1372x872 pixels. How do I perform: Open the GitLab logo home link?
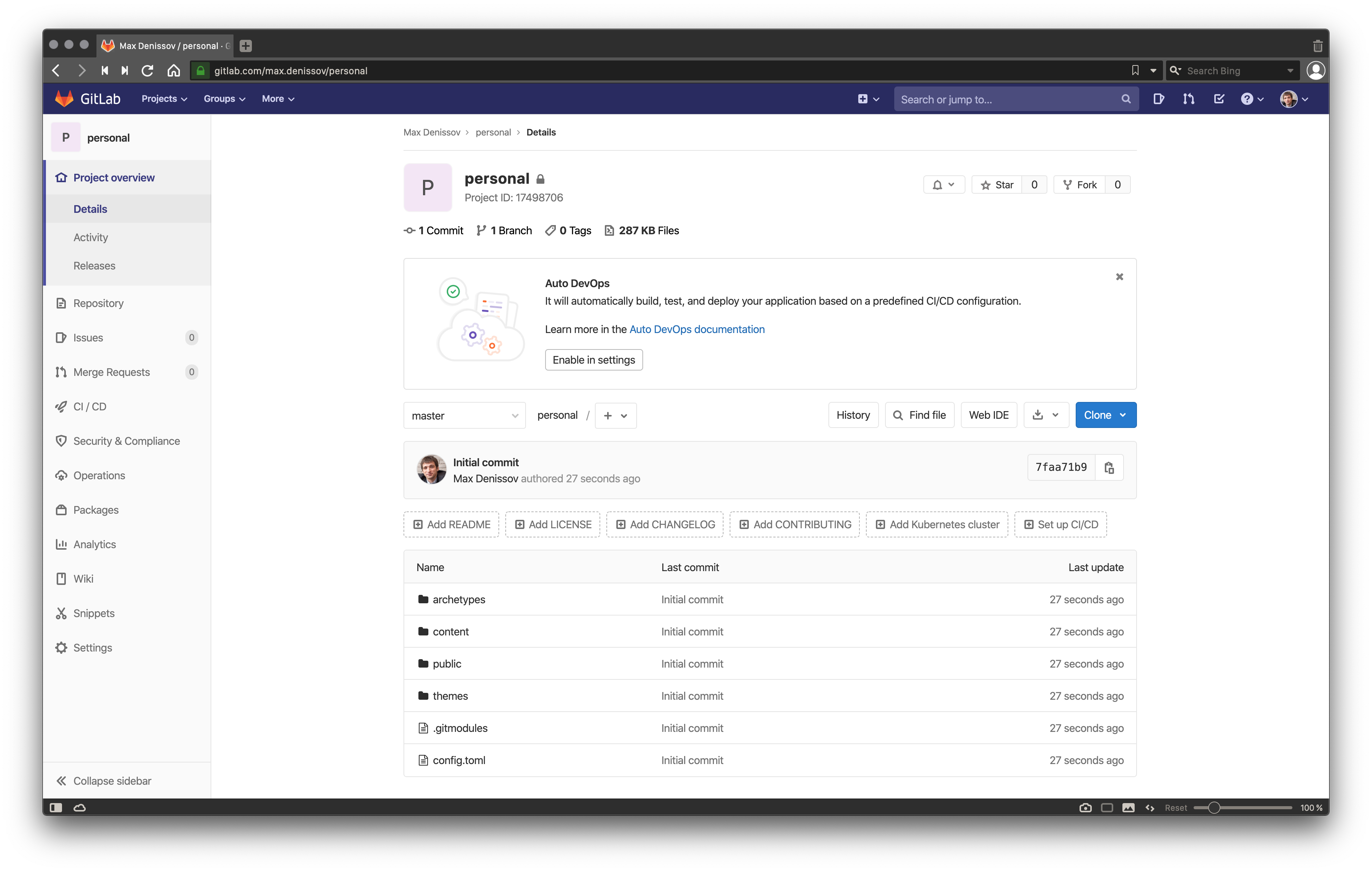[88, 99]
